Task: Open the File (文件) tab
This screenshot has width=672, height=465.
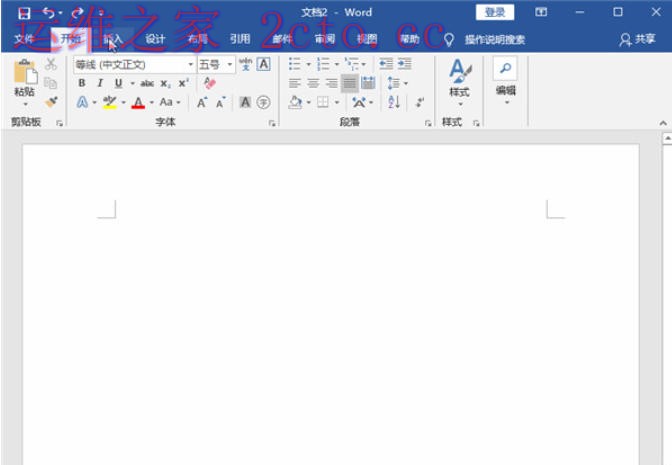Action: 24,39
